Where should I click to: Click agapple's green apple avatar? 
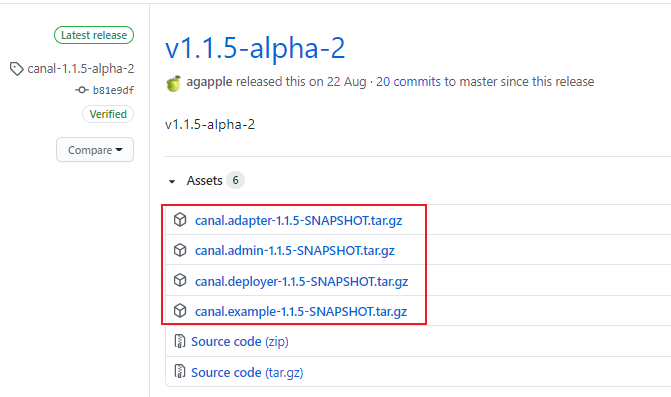point(173,83)
